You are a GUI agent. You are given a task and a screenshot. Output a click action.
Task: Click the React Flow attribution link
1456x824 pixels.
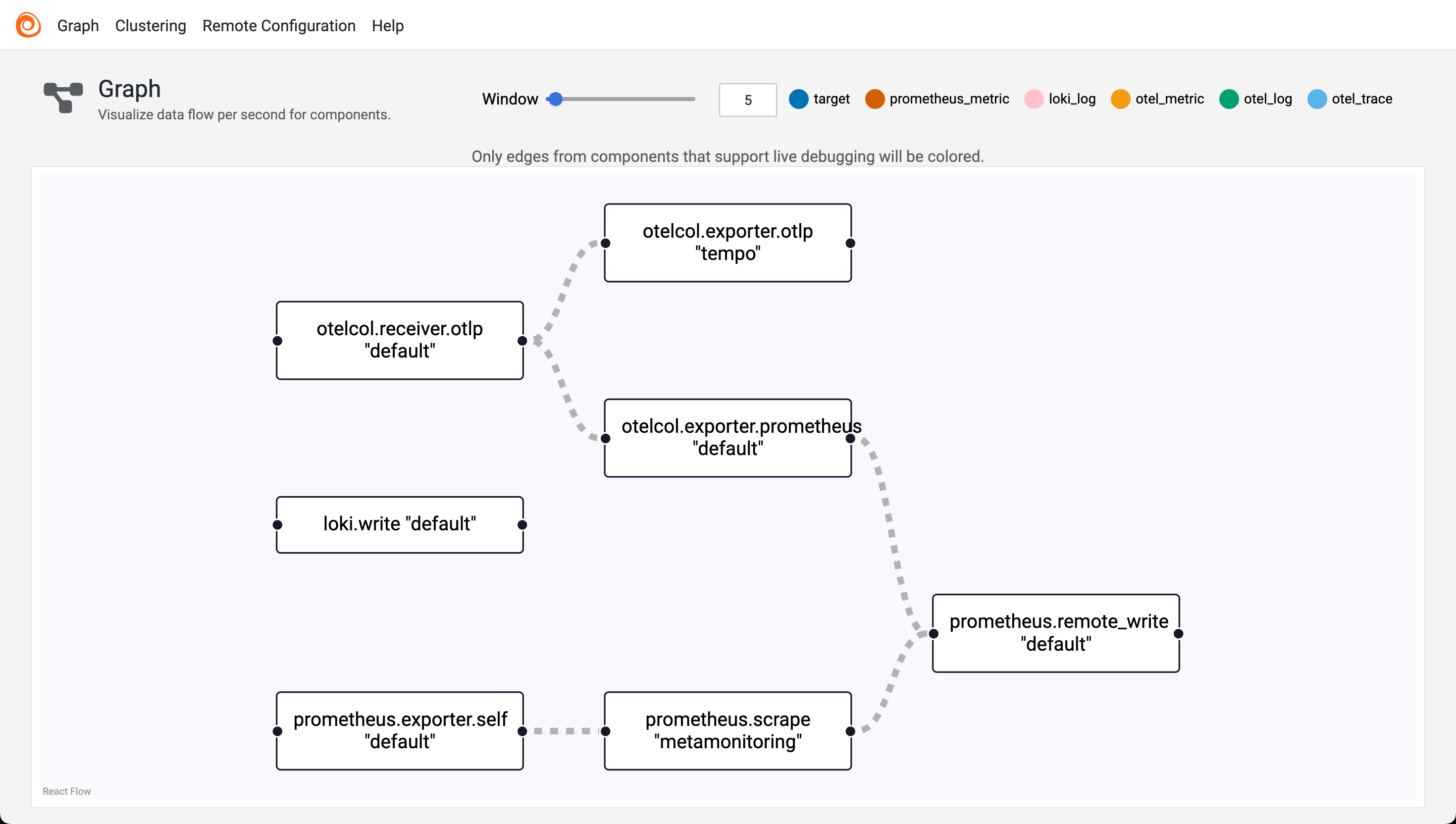[x=67, y=791]
